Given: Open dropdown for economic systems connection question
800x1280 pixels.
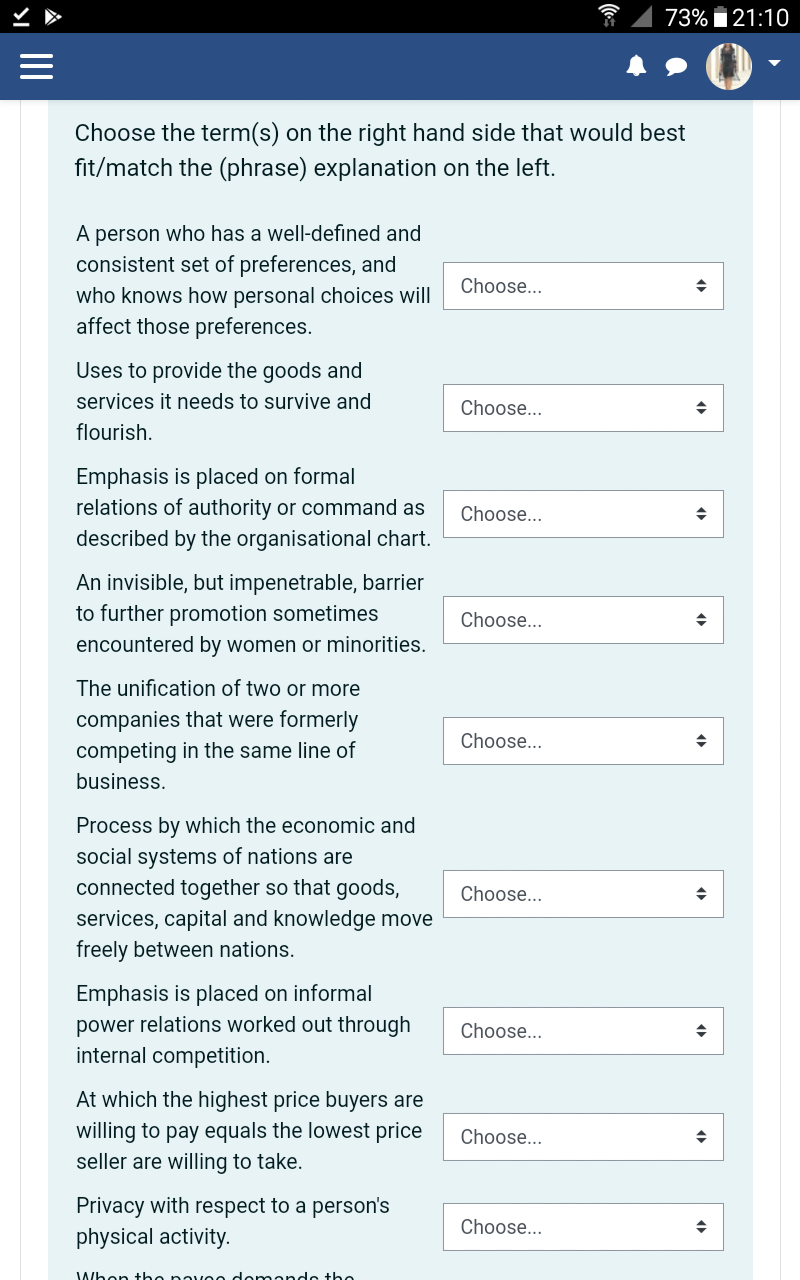Looking at the screenshot, I should 583,893.
